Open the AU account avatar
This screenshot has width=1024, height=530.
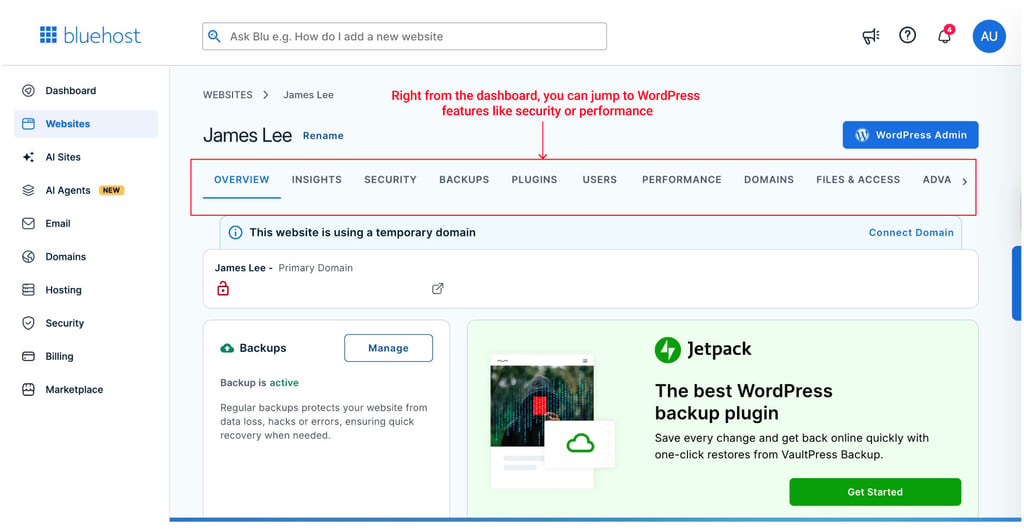(989, 36)
